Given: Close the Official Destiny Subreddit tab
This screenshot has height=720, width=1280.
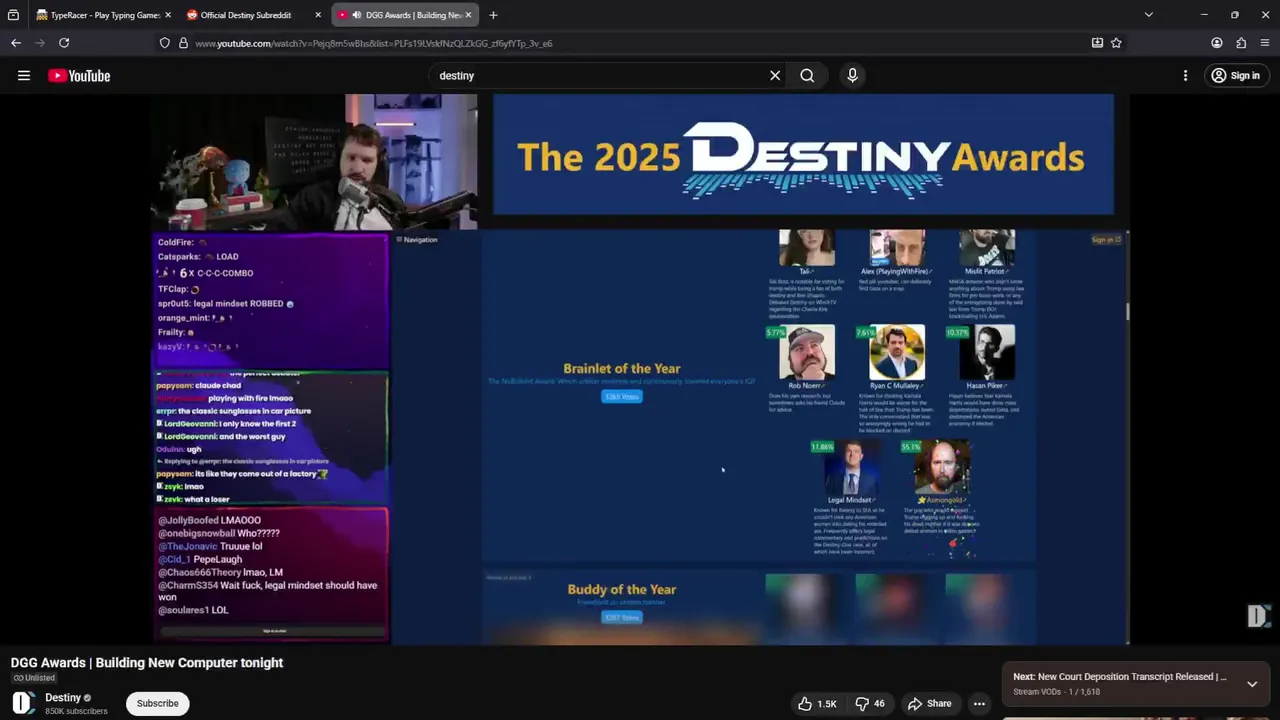Looking at the screenshot, I should pos(318,15).
